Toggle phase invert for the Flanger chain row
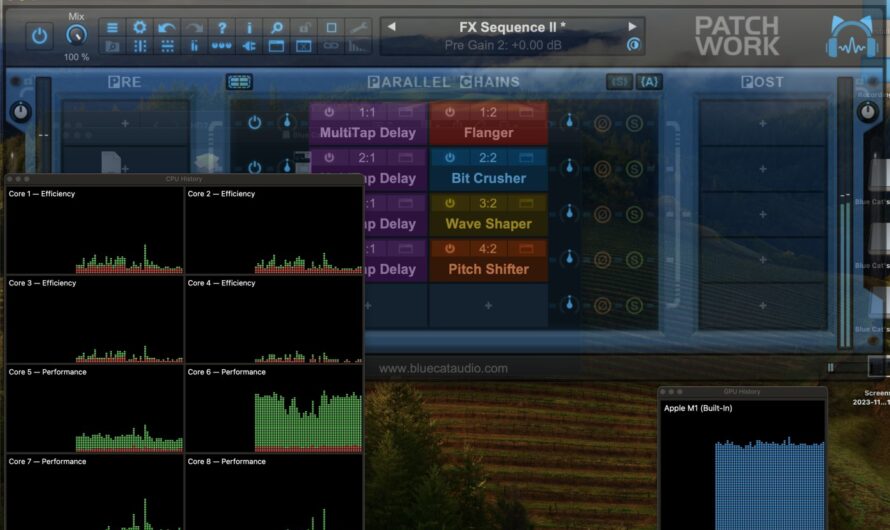890x530 pixels. point(602,123)
